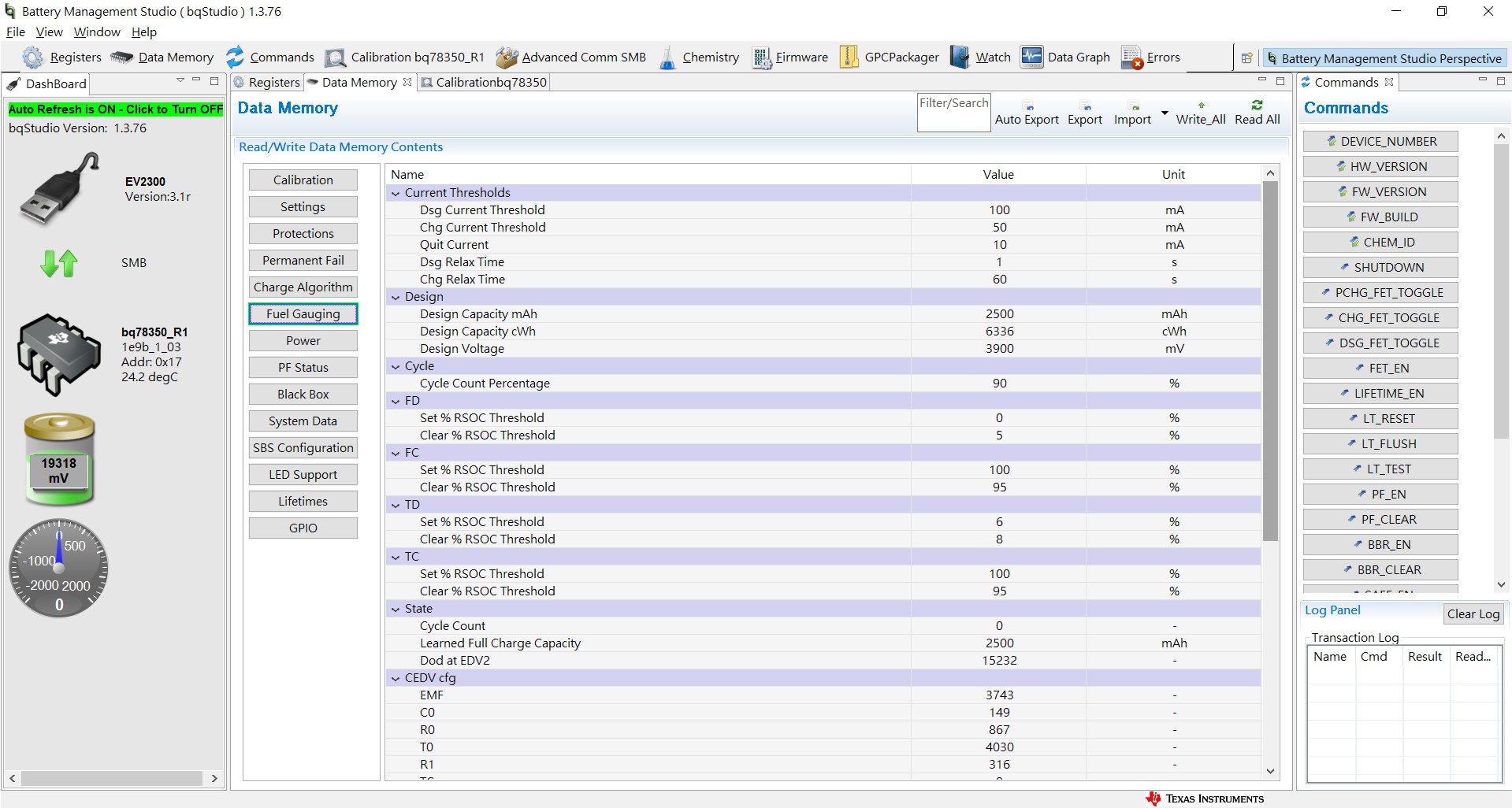
Task: Toggle DSG_FET_TOGGLE command
Action: (1380, 343)
